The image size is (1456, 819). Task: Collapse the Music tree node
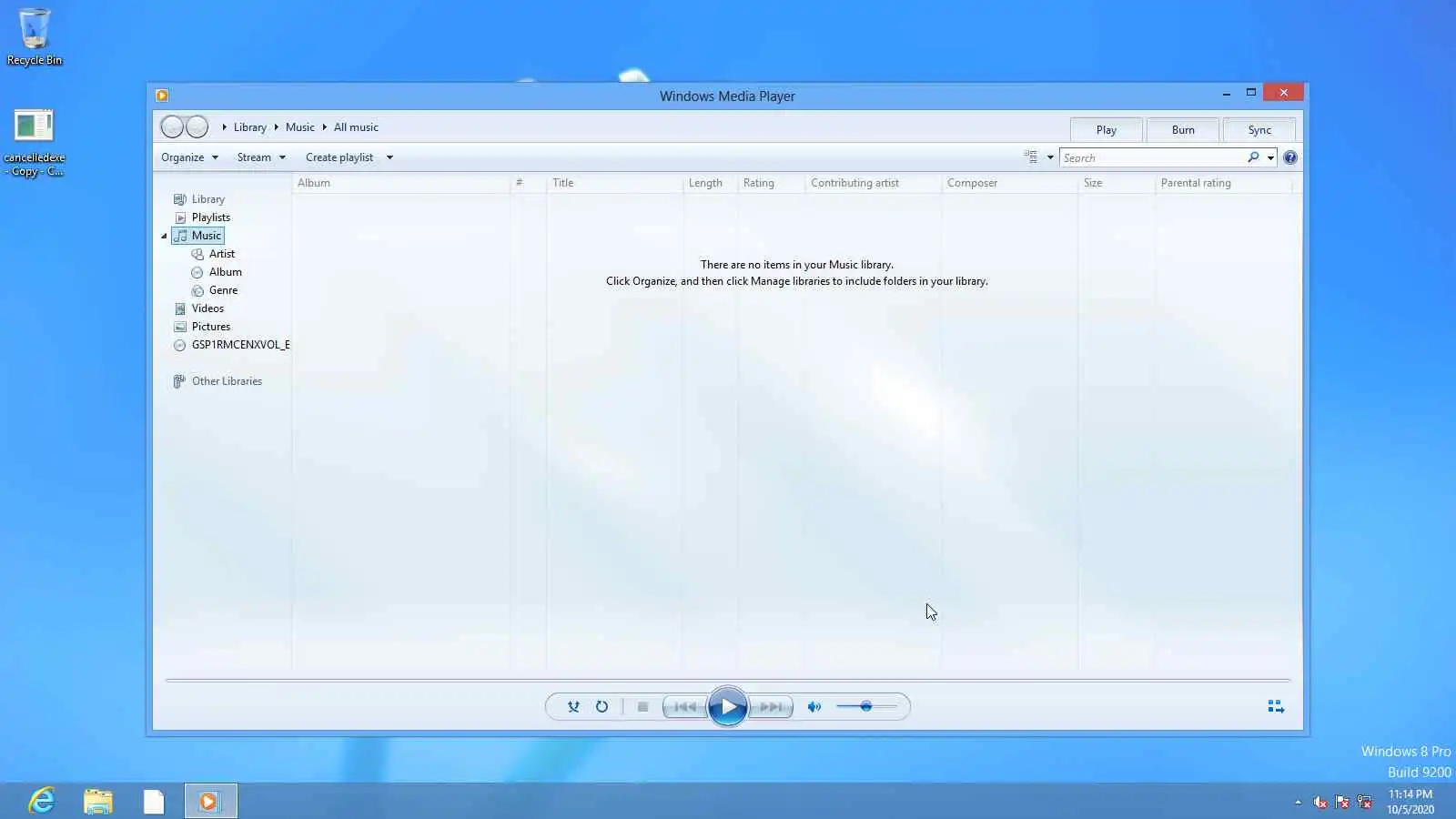click(165, 236)
